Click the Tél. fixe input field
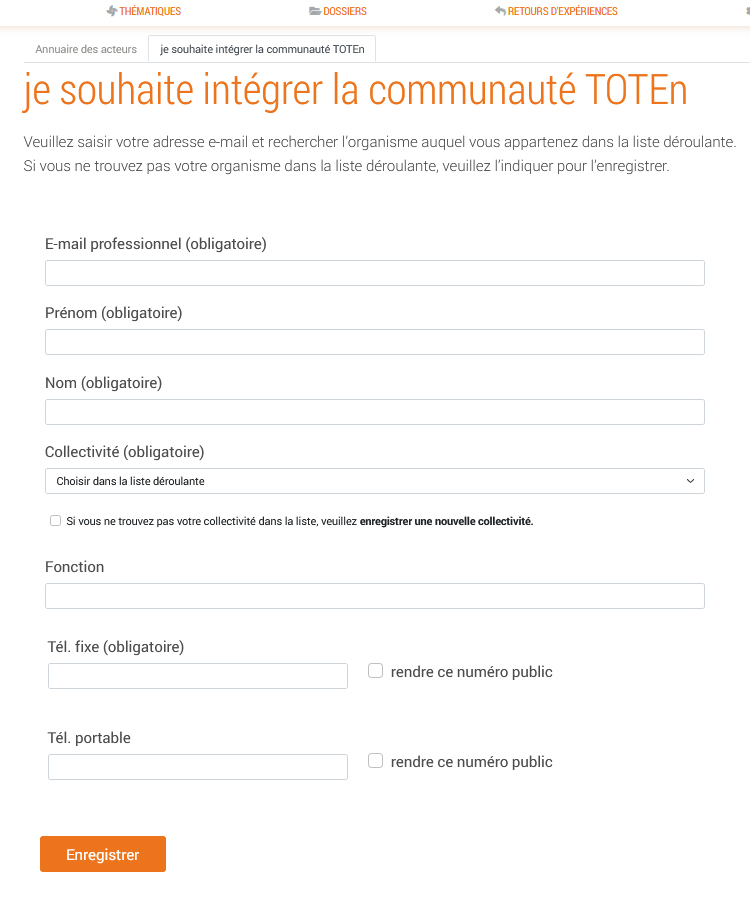The image size is (750, 900). click(x=197, y=675)
